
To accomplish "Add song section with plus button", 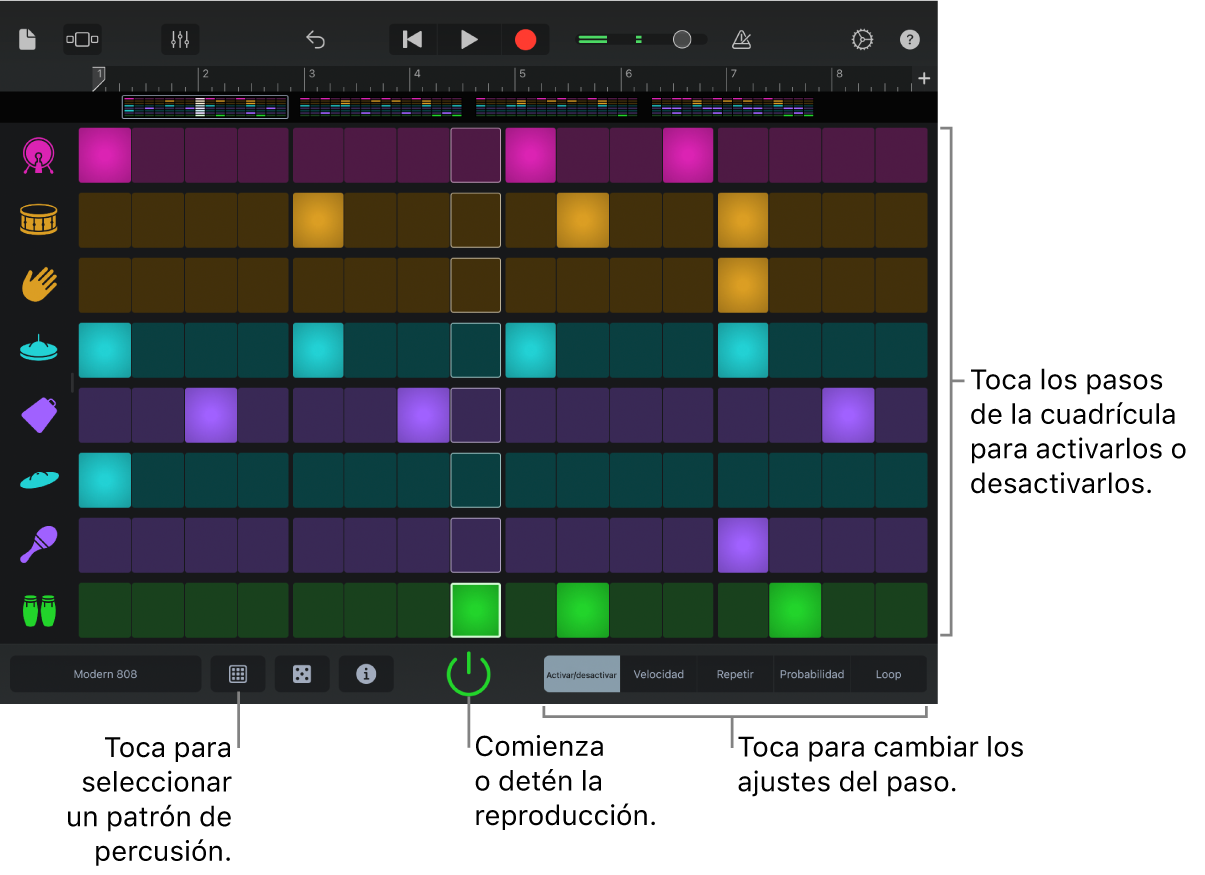I will click(924, 78).
